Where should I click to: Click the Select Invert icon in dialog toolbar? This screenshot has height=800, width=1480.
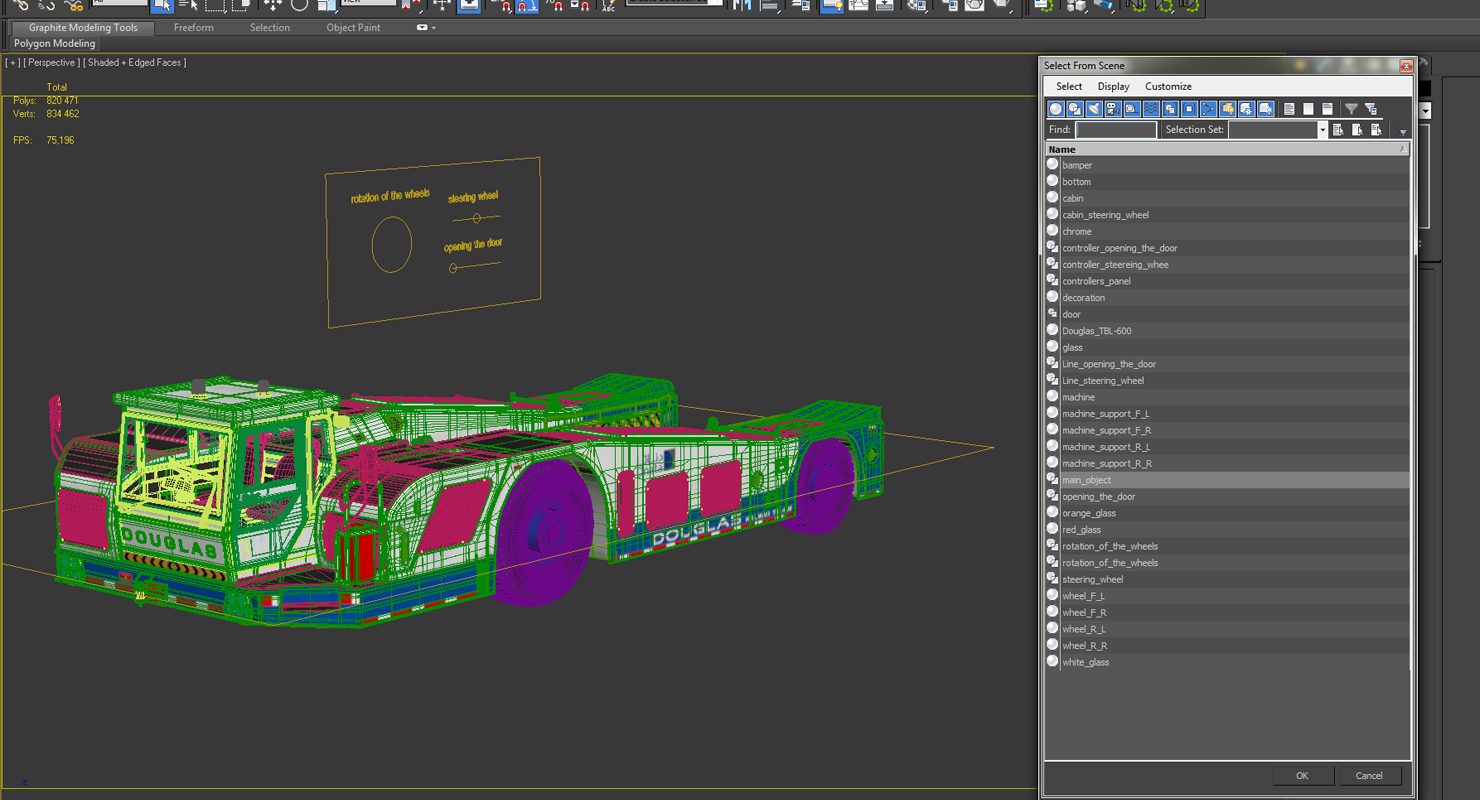1327,109
